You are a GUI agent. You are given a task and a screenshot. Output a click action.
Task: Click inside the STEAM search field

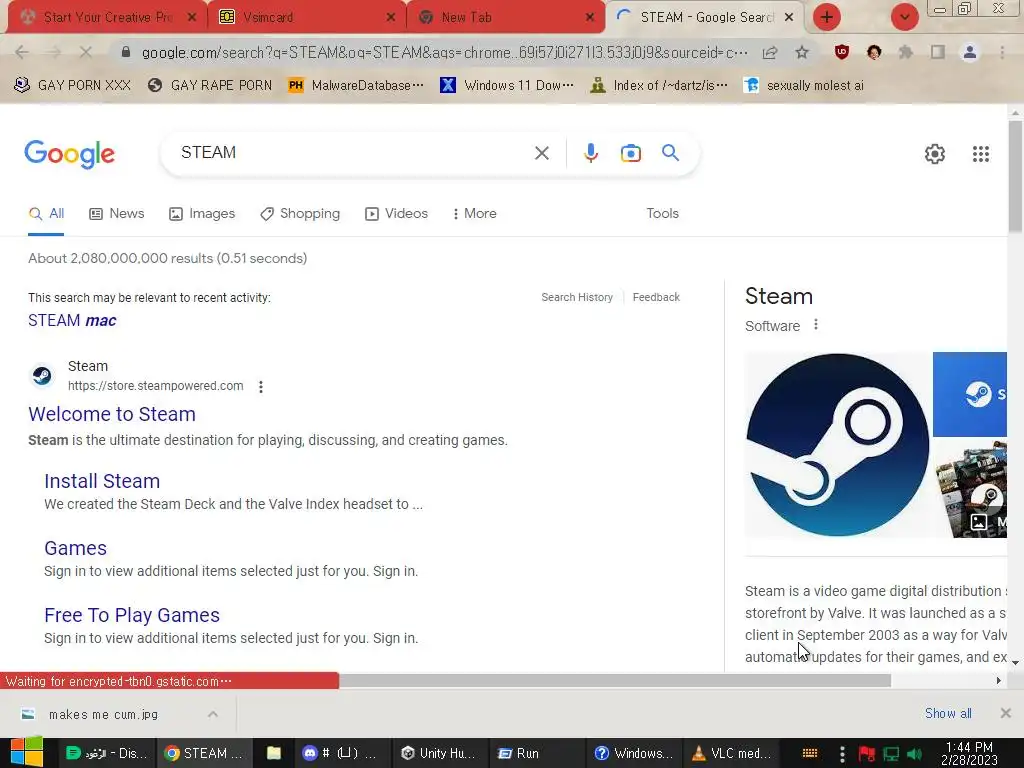click(x=353, y=153)
